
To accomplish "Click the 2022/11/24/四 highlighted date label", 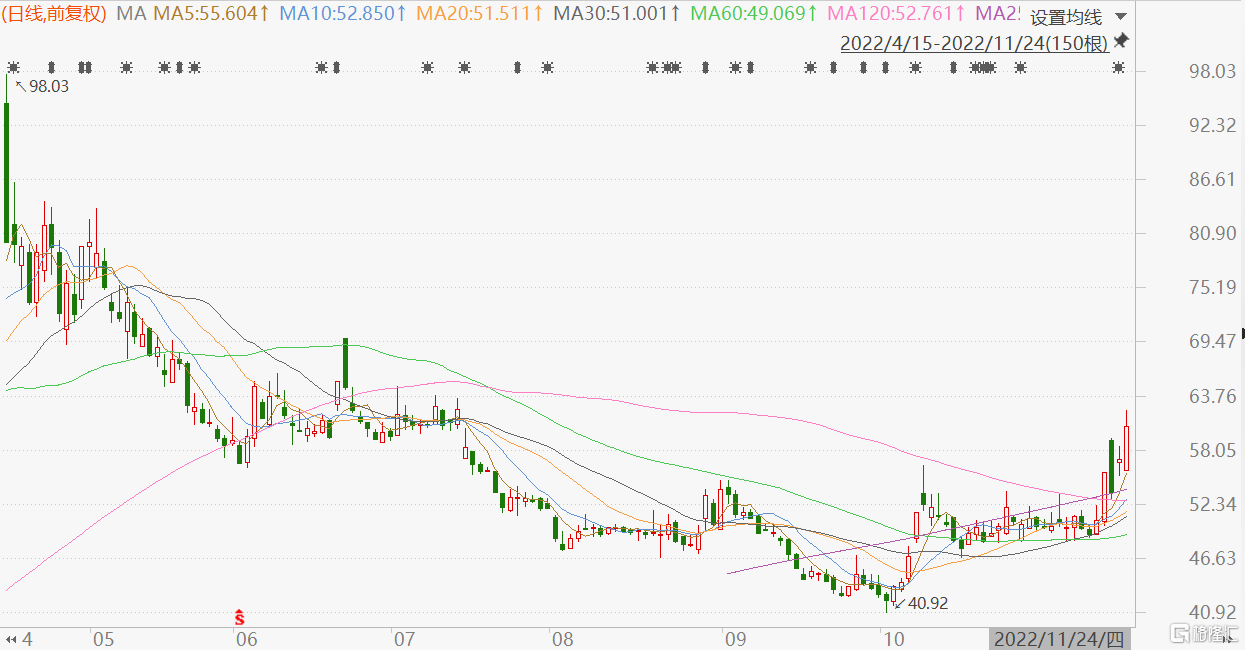I will (x=1062, y=638).
